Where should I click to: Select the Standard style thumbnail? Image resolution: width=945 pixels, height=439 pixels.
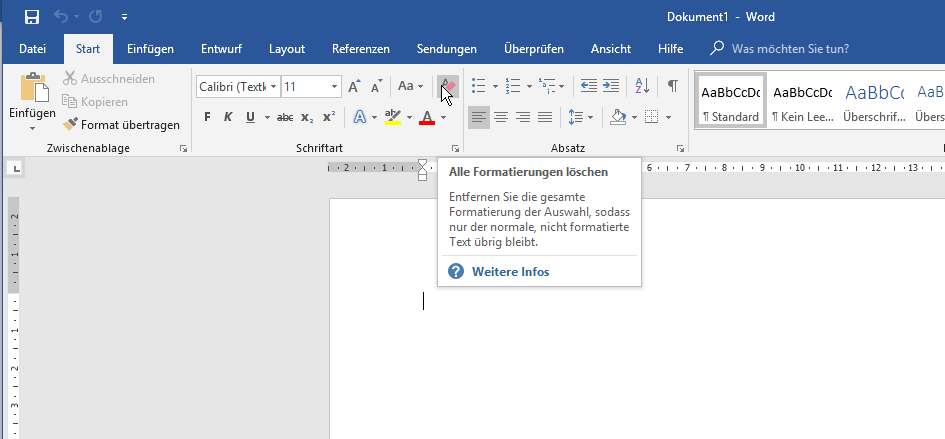[730, 100]
